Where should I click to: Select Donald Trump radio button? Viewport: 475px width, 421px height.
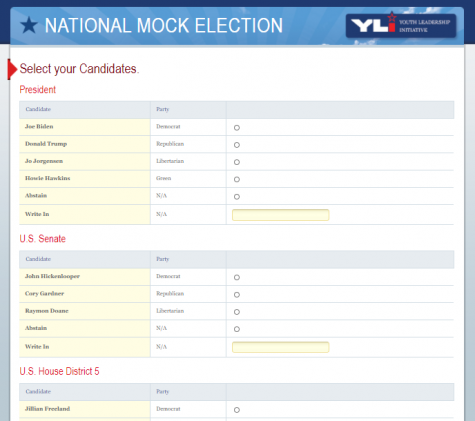(x=237, y=145)
